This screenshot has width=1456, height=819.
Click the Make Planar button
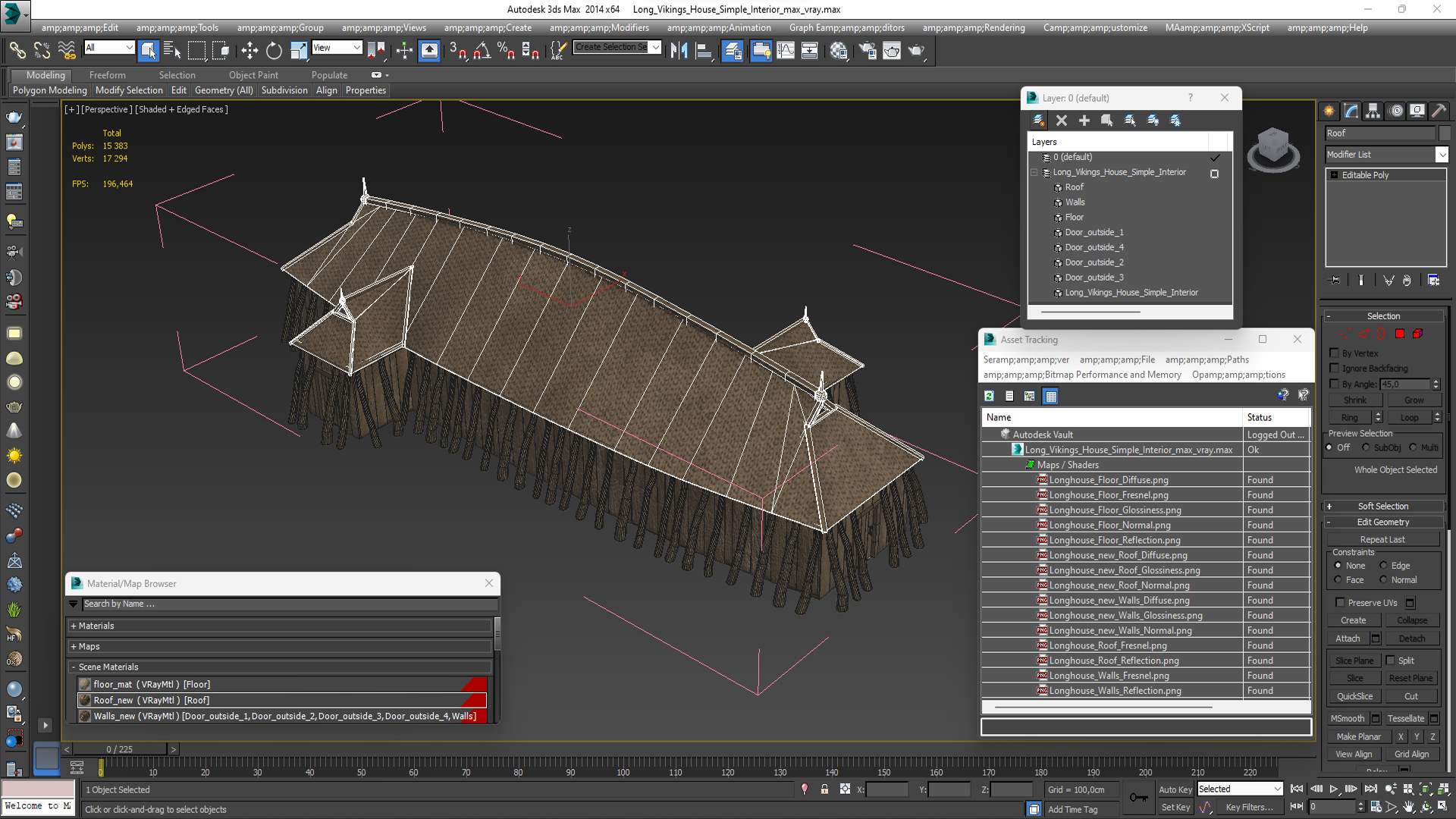[x=1359, y=737]
